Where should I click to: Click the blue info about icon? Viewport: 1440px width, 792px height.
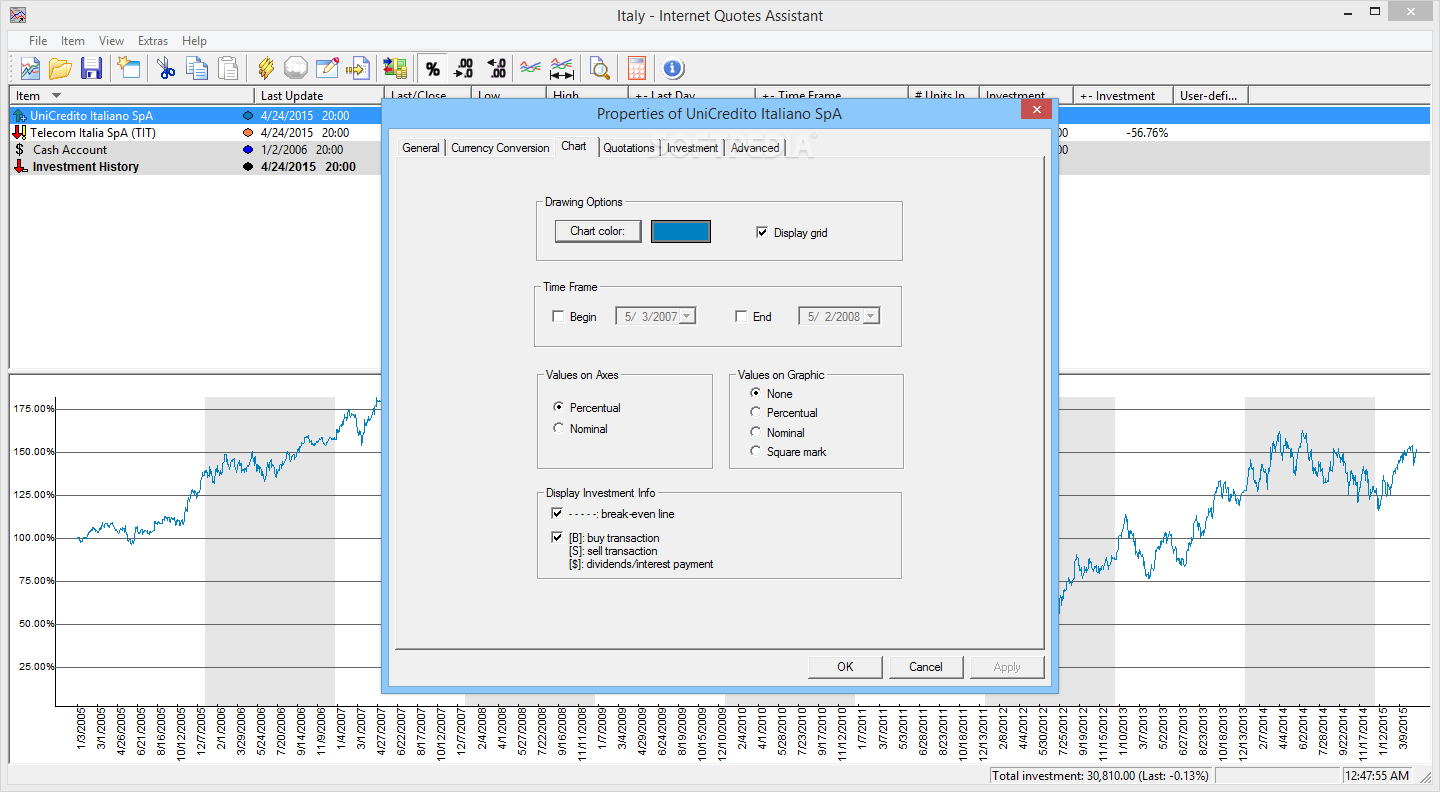point(673,68)
